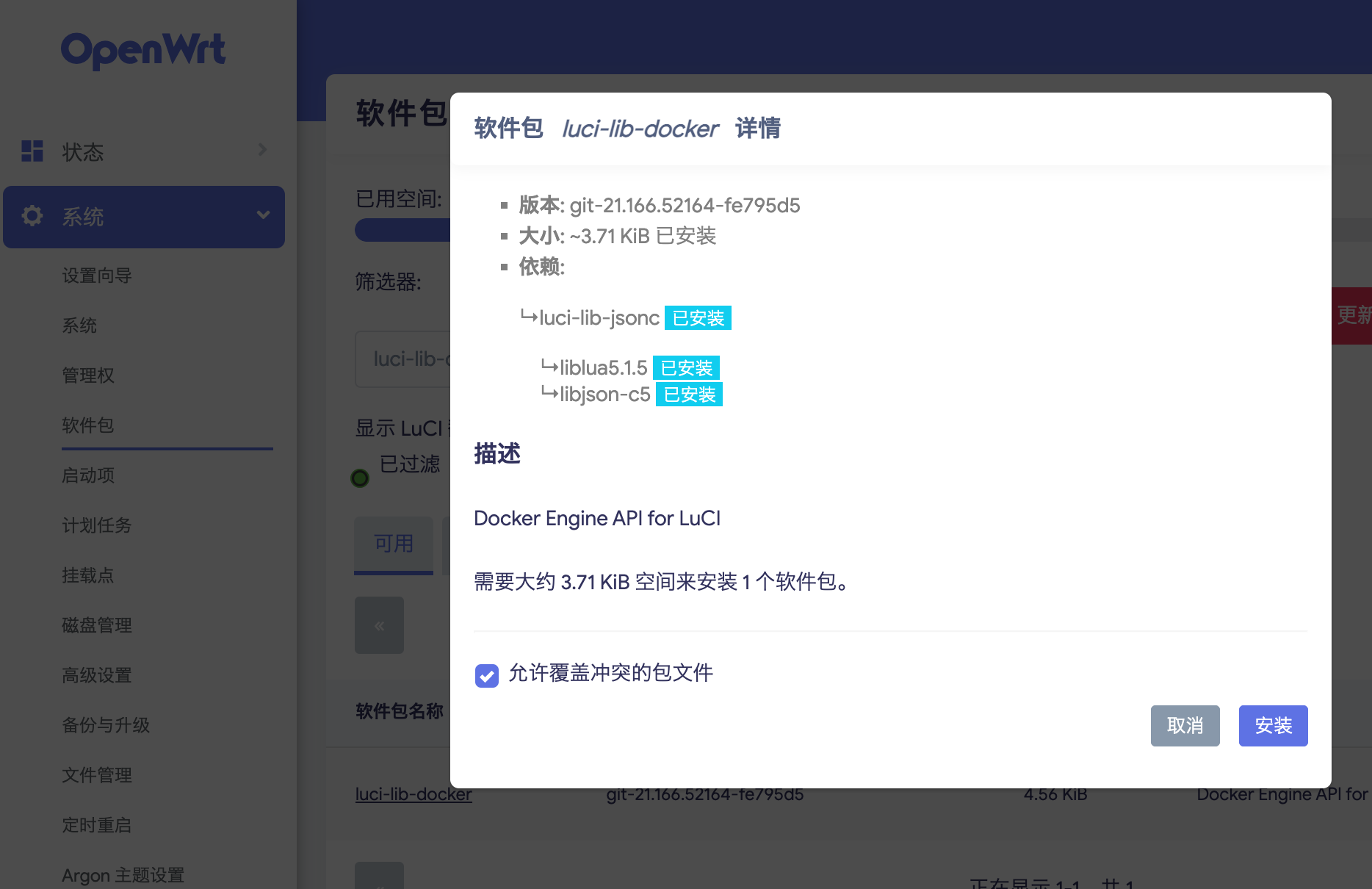Click the previous page « button

click(379, 625)
